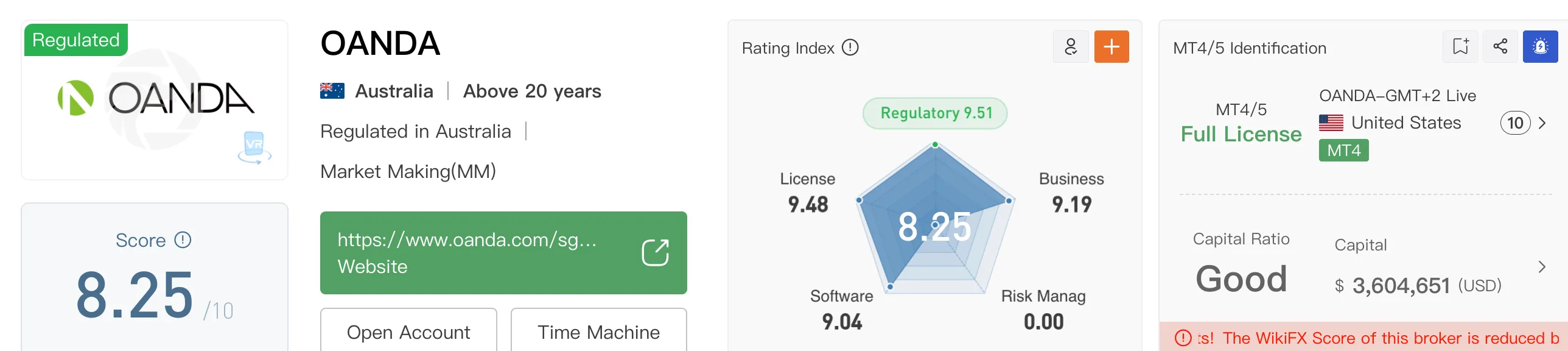Click the Full License text
Screen dimensions: 1568x351
1241,134
